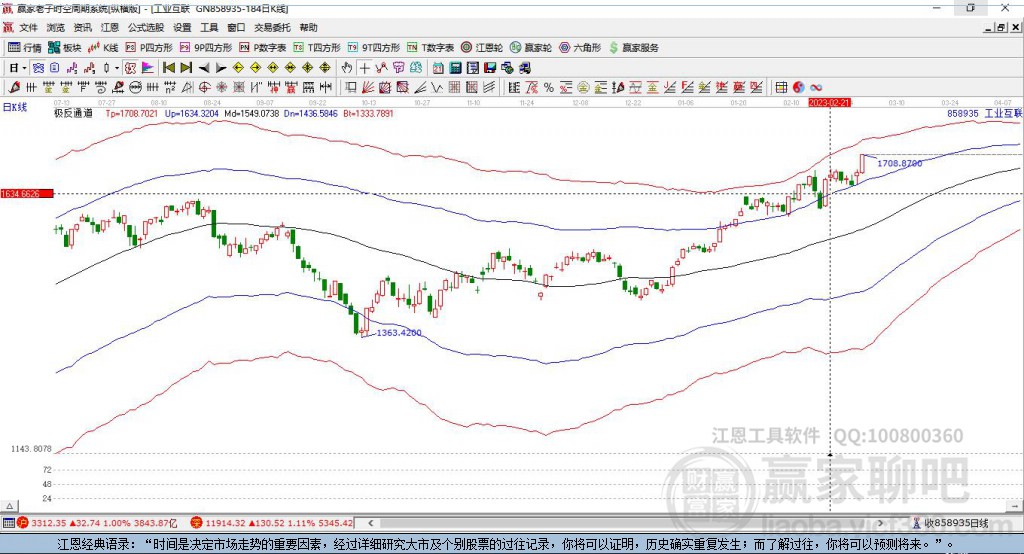
Task: Jump to first bar icon
Action: coord(168,68)
